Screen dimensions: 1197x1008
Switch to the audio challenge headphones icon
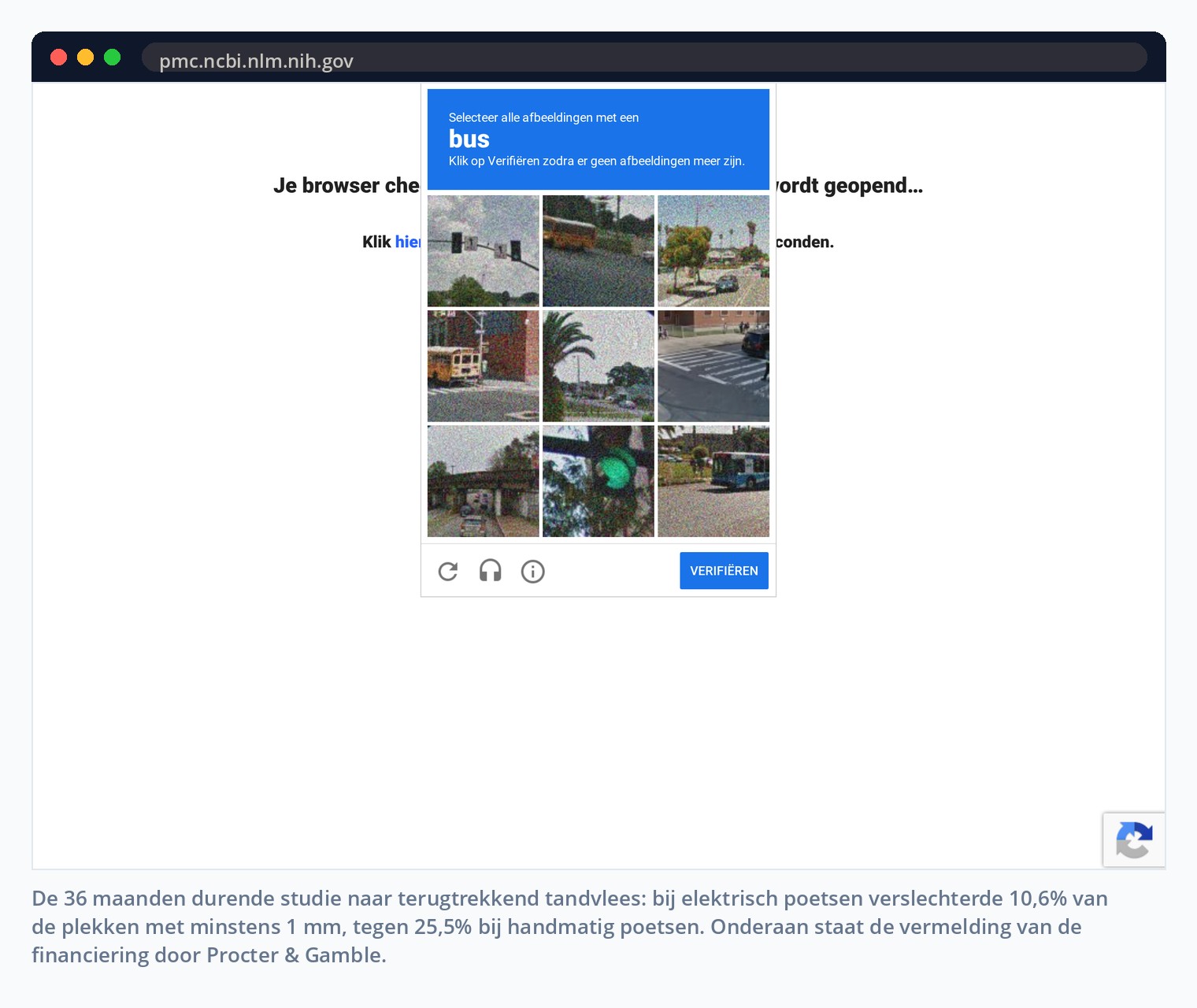[491, 571]
